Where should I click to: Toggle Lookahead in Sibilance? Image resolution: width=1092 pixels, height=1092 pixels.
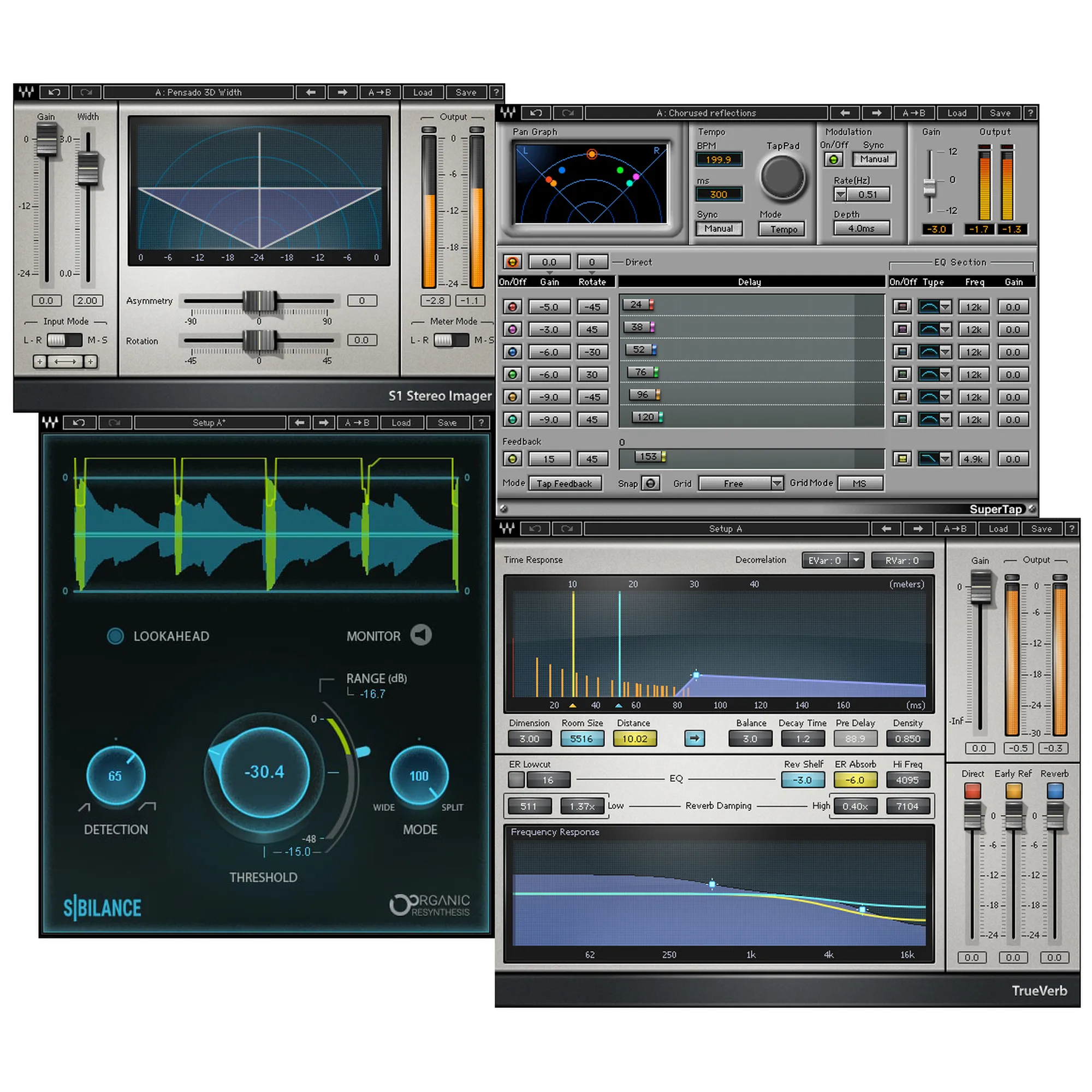(x=115, y=636)
